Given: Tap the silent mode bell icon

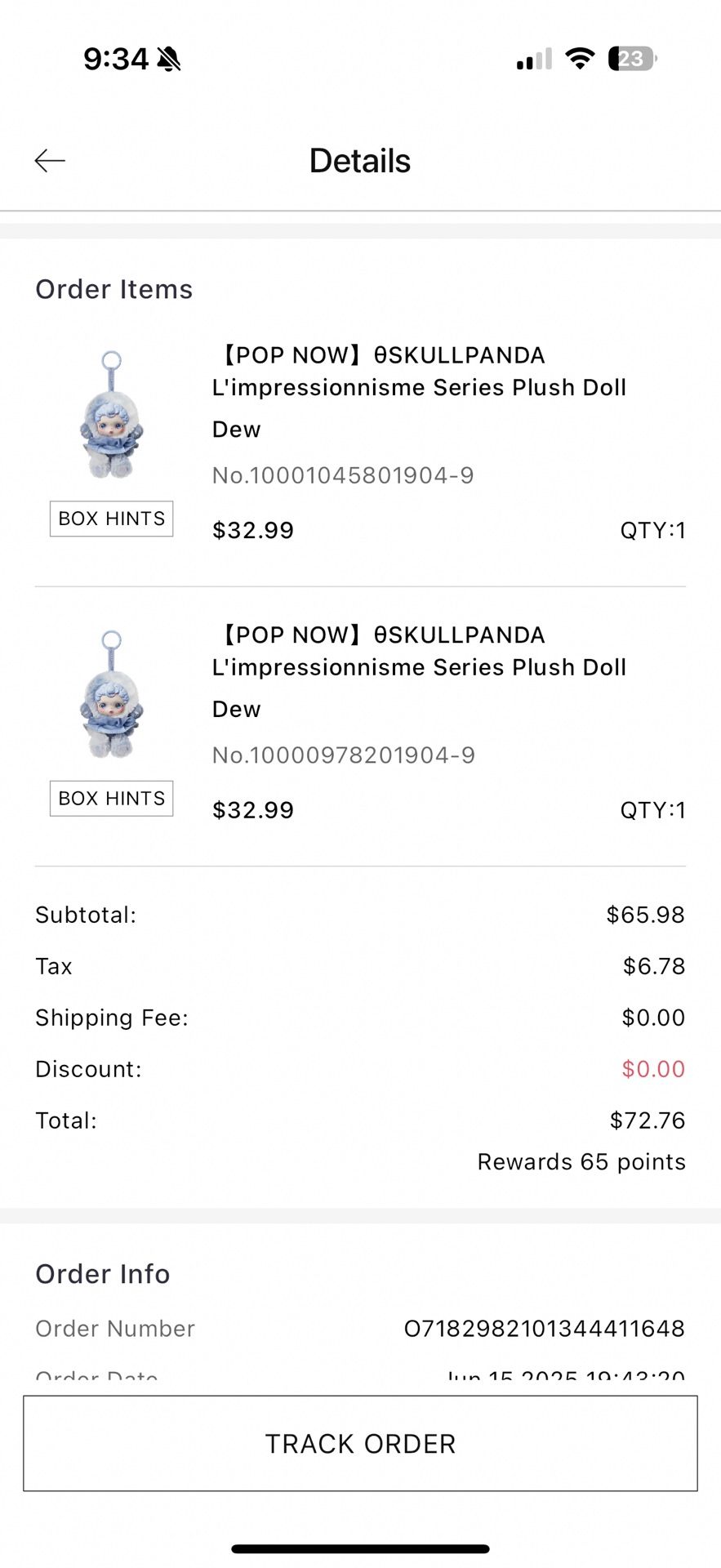Looking at the screenshot, I should pyautogui.click(x=169, y=59).
